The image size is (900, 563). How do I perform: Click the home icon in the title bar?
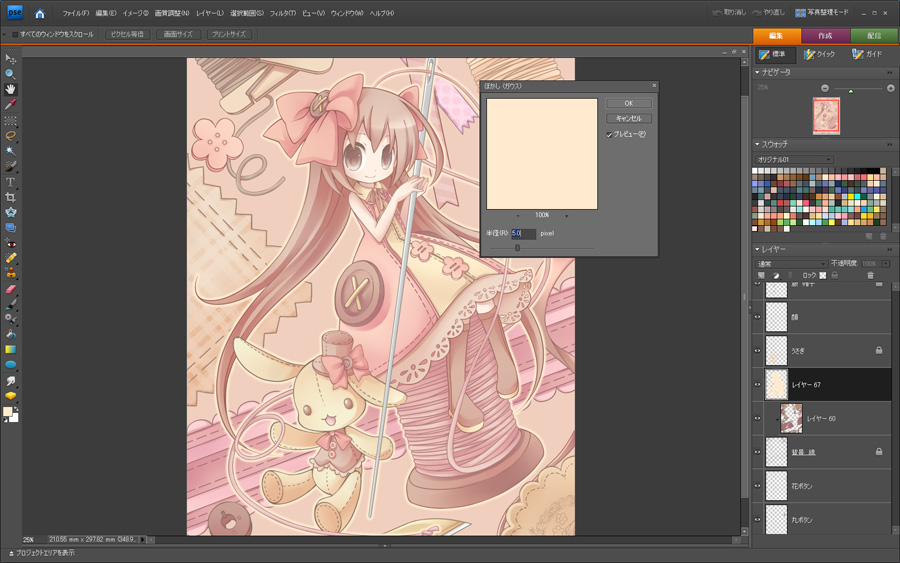point(40,13)
